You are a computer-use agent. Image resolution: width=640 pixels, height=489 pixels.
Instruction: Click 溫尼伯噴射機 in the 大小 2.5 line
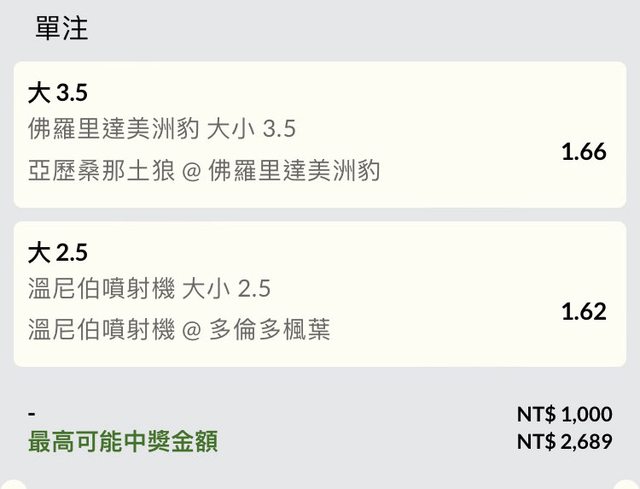[103, 289]
